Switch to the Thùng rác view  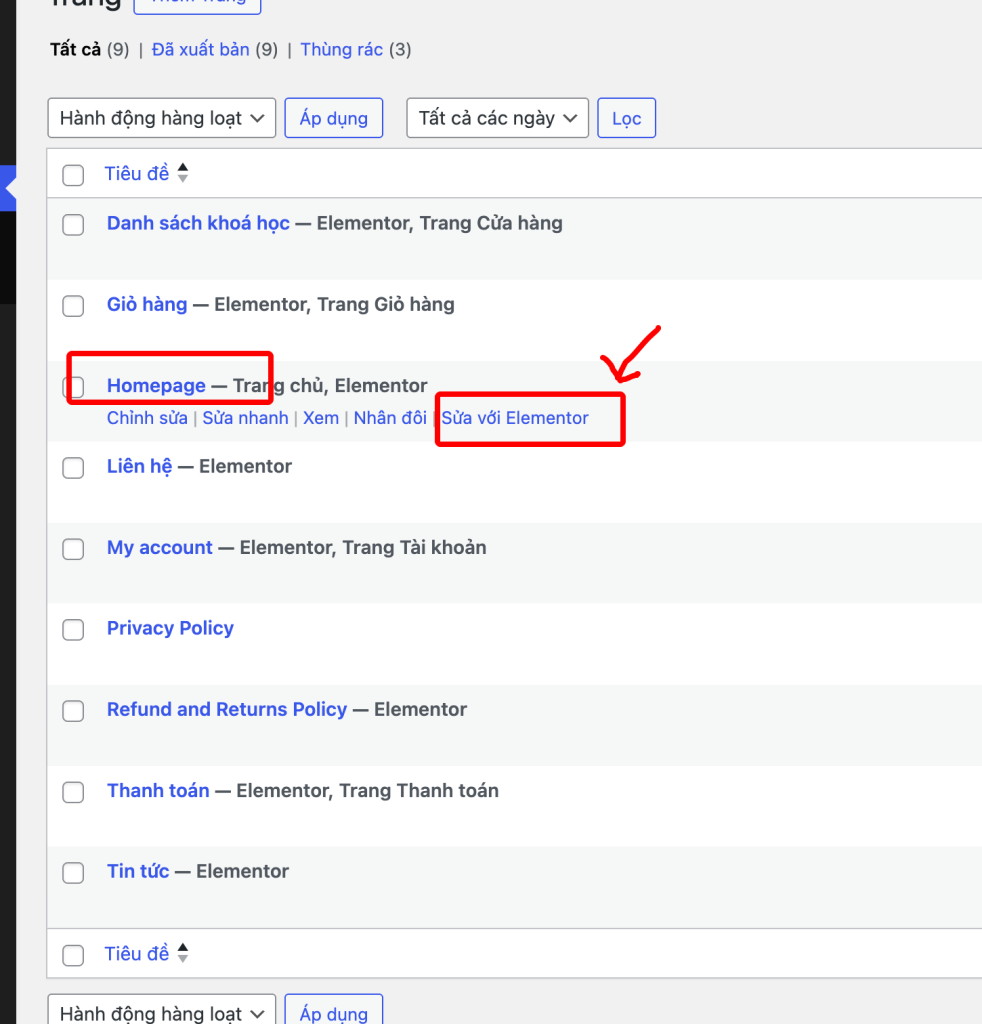[341, 49]
